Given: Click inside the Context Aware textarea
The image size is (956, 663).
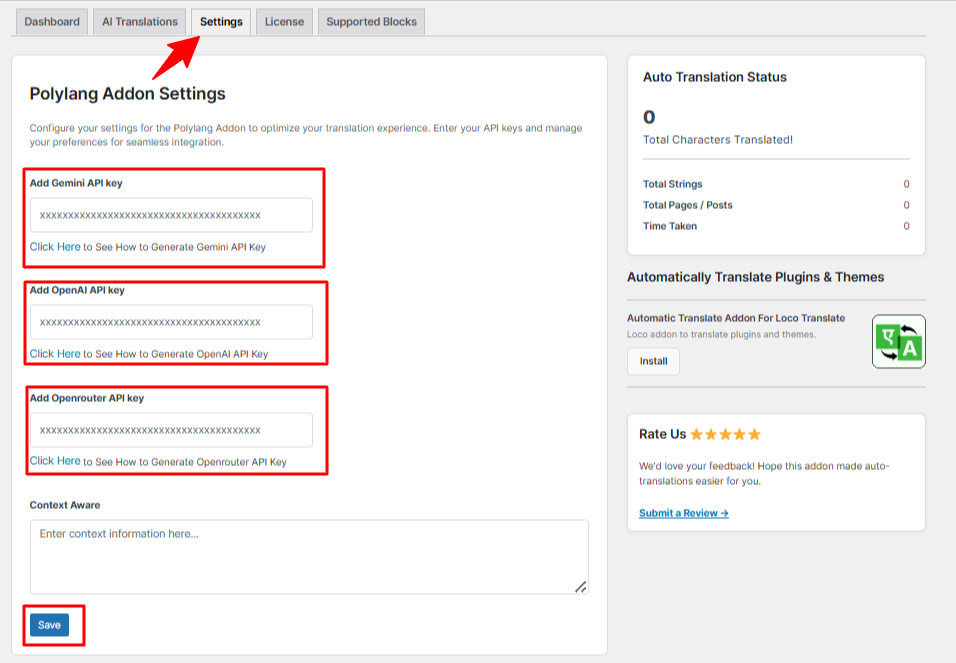Looking at the screenshot, I should pyautogui.click(x=309, y=557).
